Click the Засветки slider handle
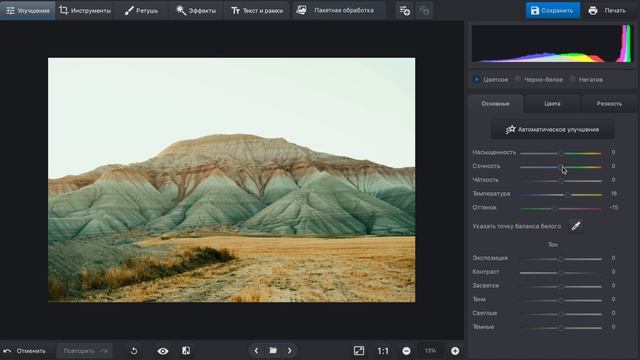The image size is (640, 360). point(561,287)
